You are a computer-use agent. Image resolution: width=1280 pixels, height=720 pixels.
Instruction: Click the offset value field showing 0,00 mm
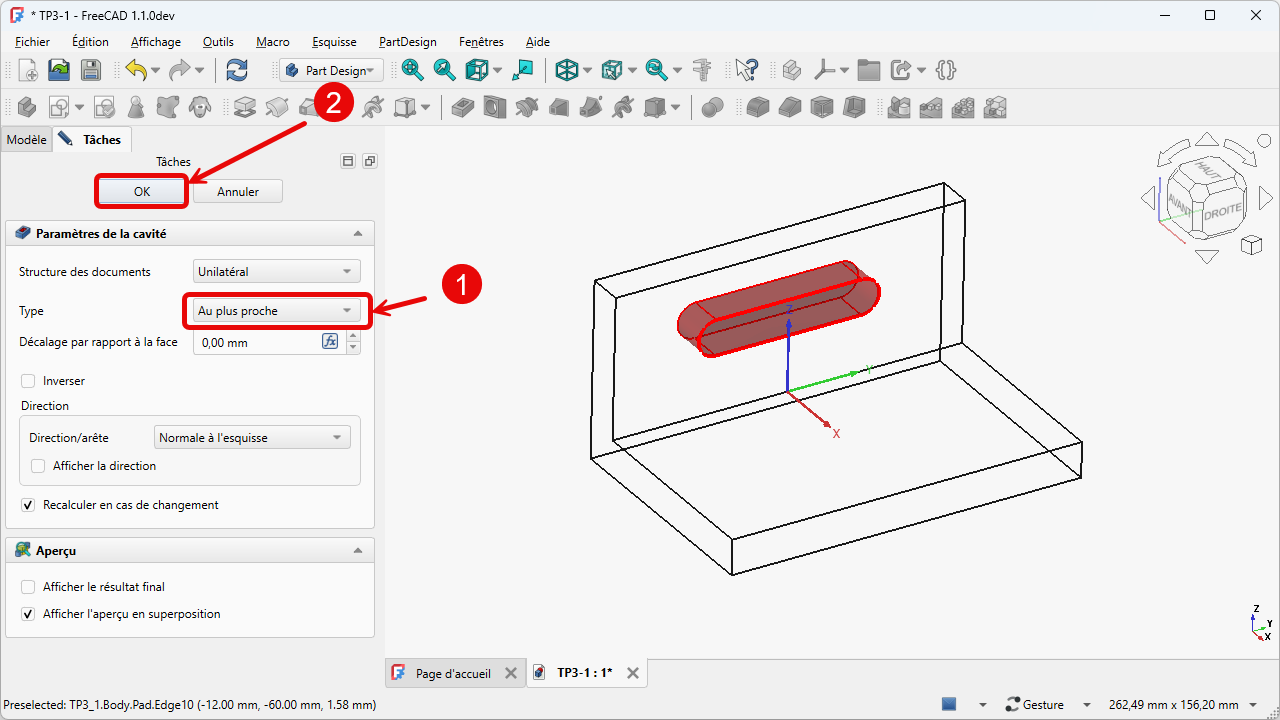point(256,342)
